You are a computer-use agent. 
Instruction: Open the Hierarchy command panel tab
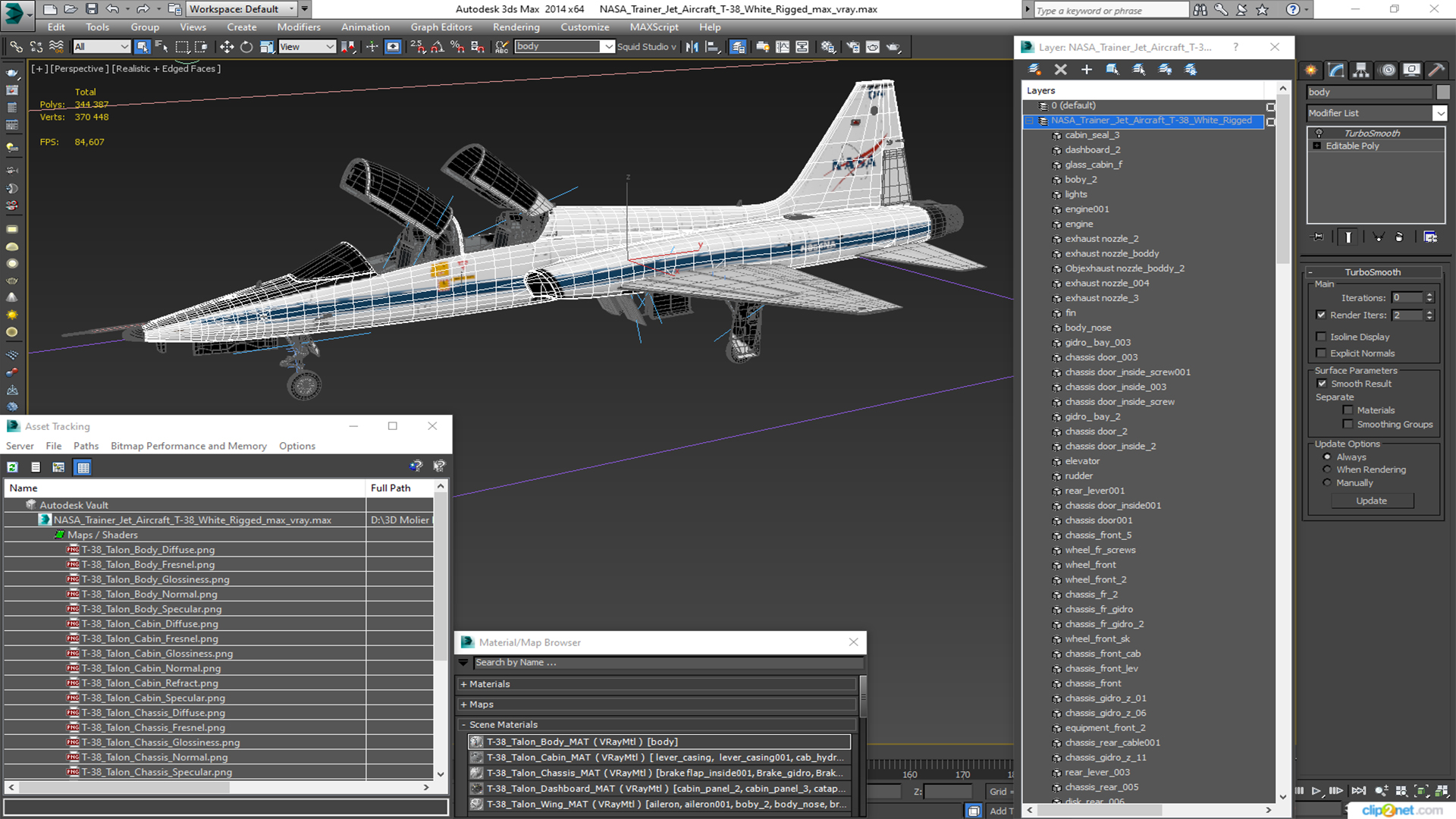pos(1361,71)
